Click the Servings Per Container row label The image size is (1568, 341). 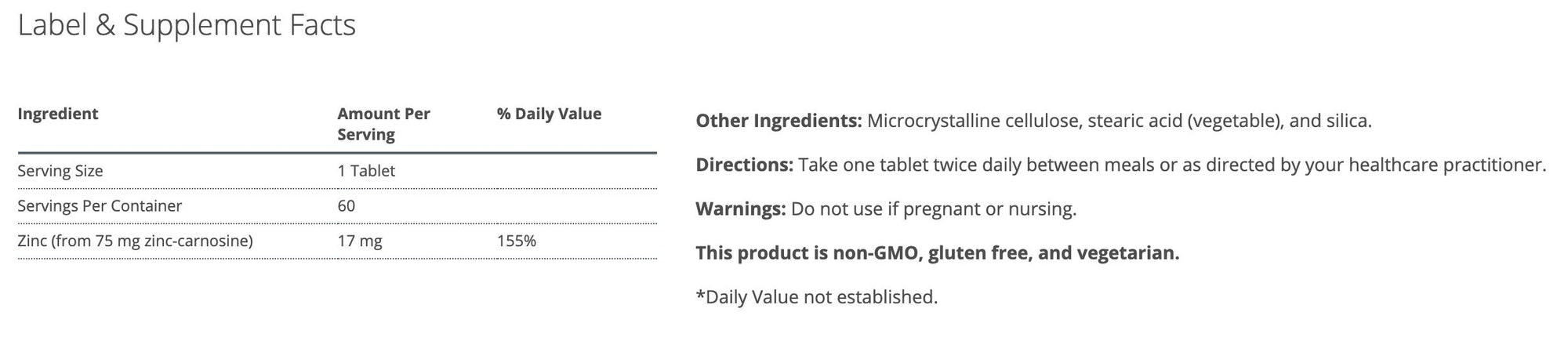click(100, 206)
